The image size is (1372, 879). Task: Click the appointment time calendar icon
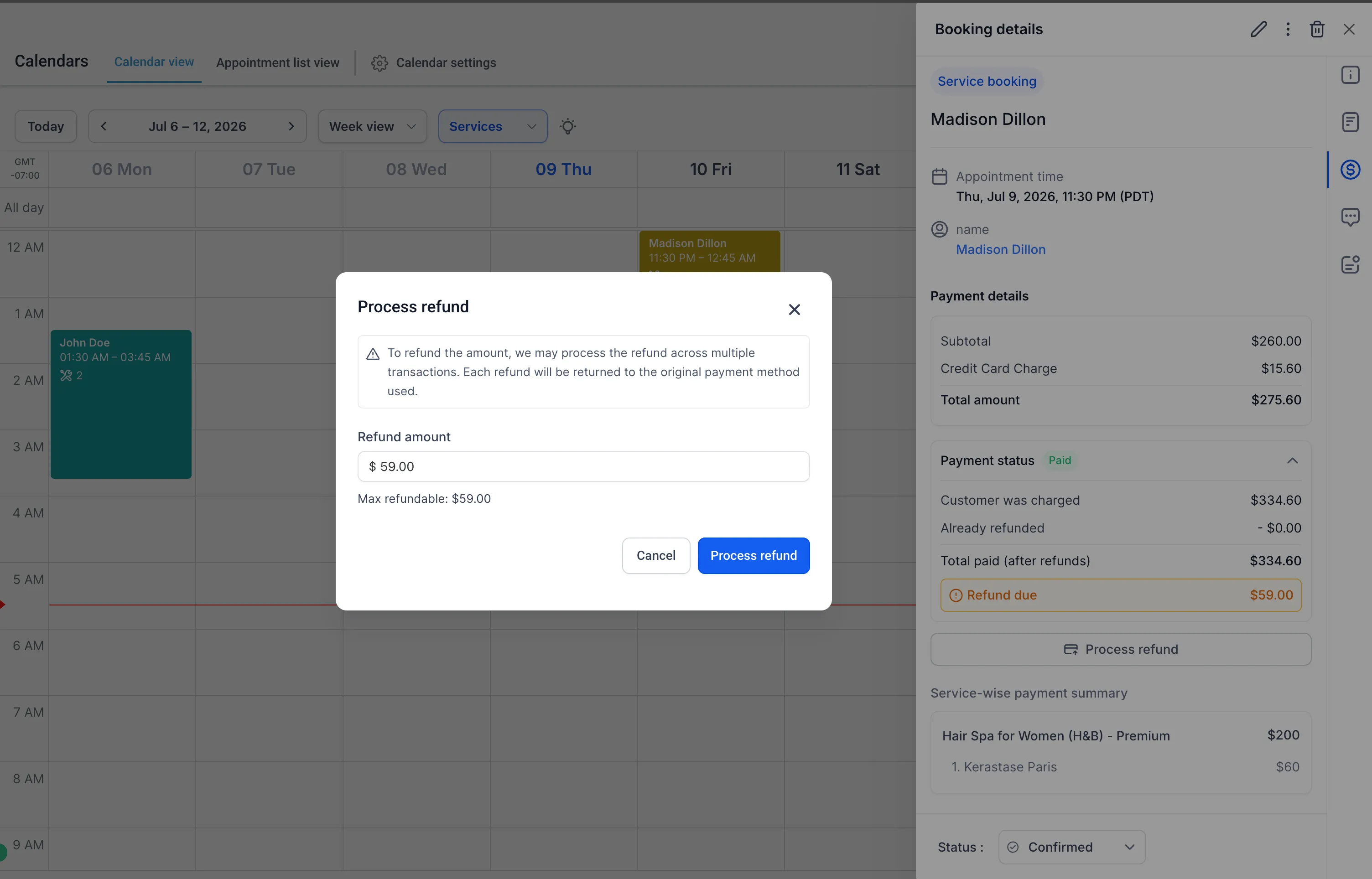(939, 176)
